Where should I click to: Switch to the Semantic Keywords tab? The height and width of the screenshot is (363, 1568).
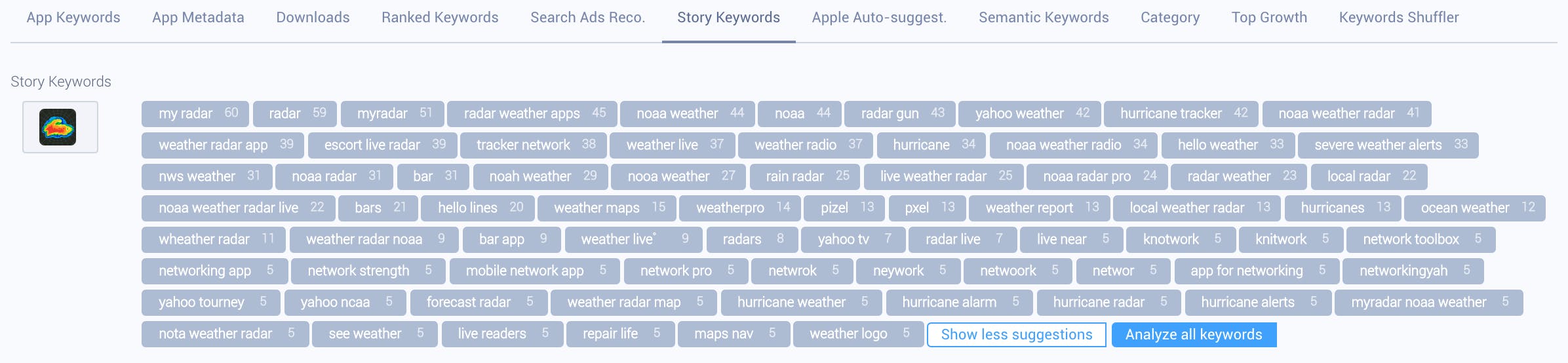pos(1044,18)
